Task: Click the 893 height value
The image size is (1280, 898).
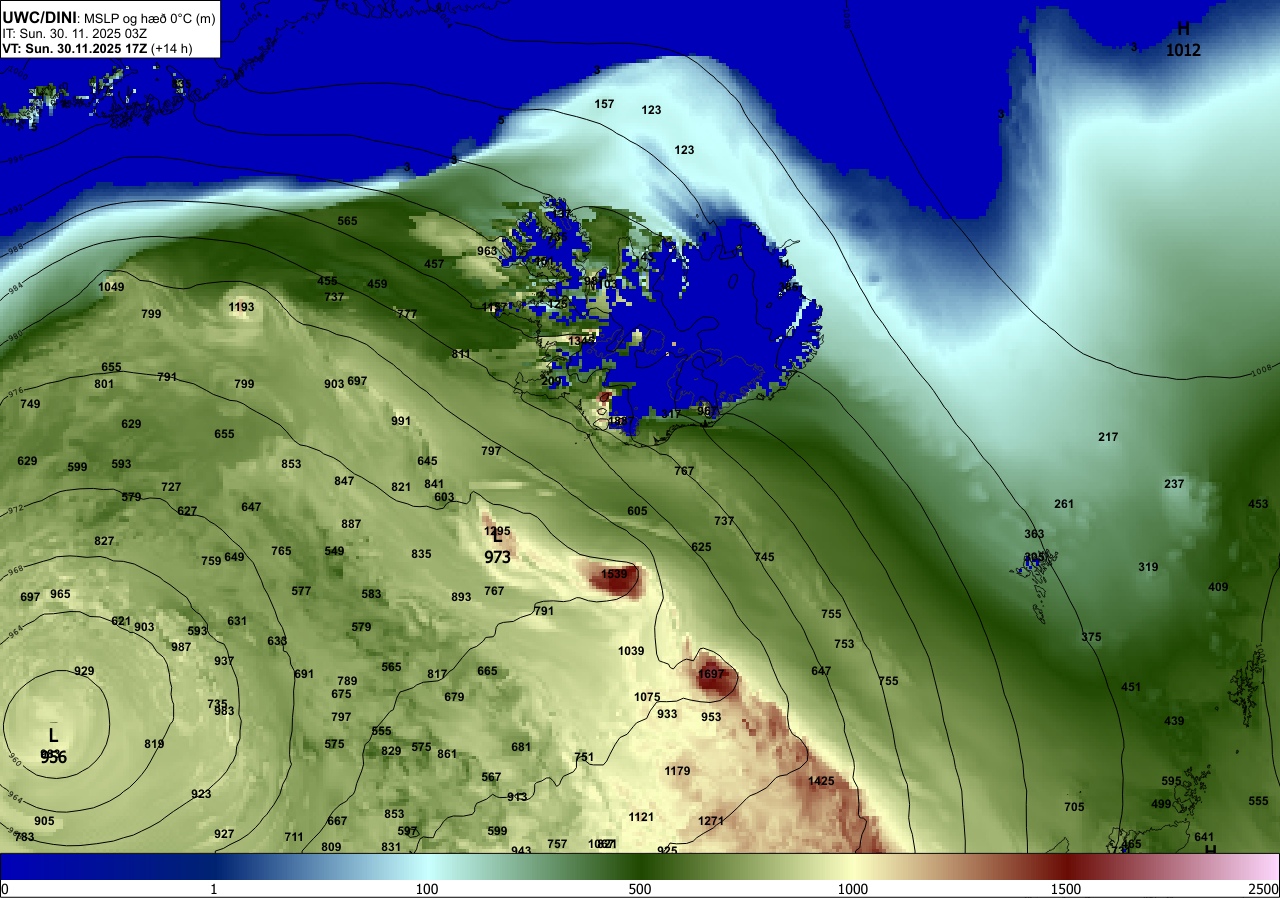Action: click(x=461, y=597)
